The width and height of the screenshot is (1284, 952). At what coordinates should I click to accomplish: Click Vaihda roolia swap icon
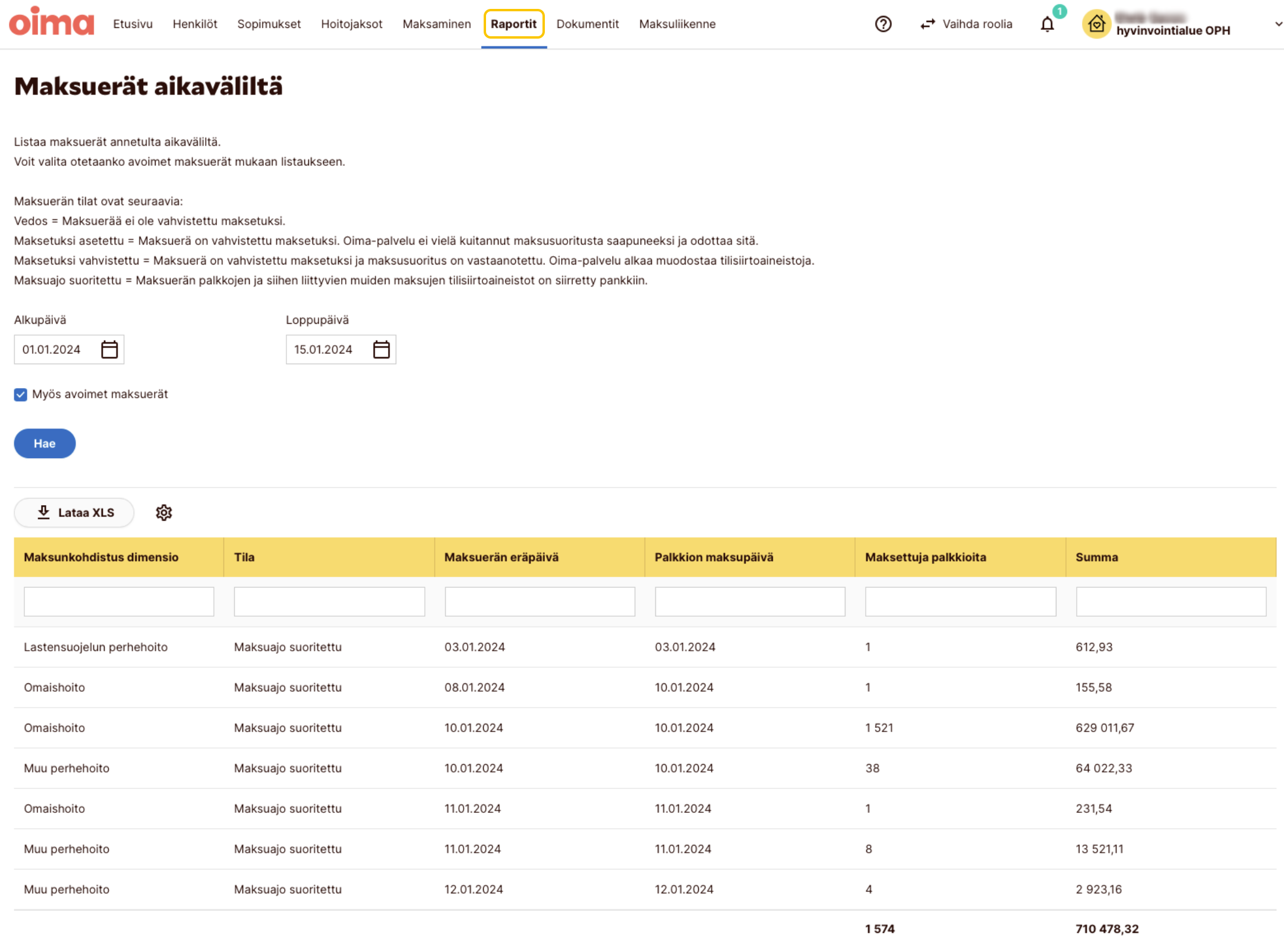click(x=927, y=24)
